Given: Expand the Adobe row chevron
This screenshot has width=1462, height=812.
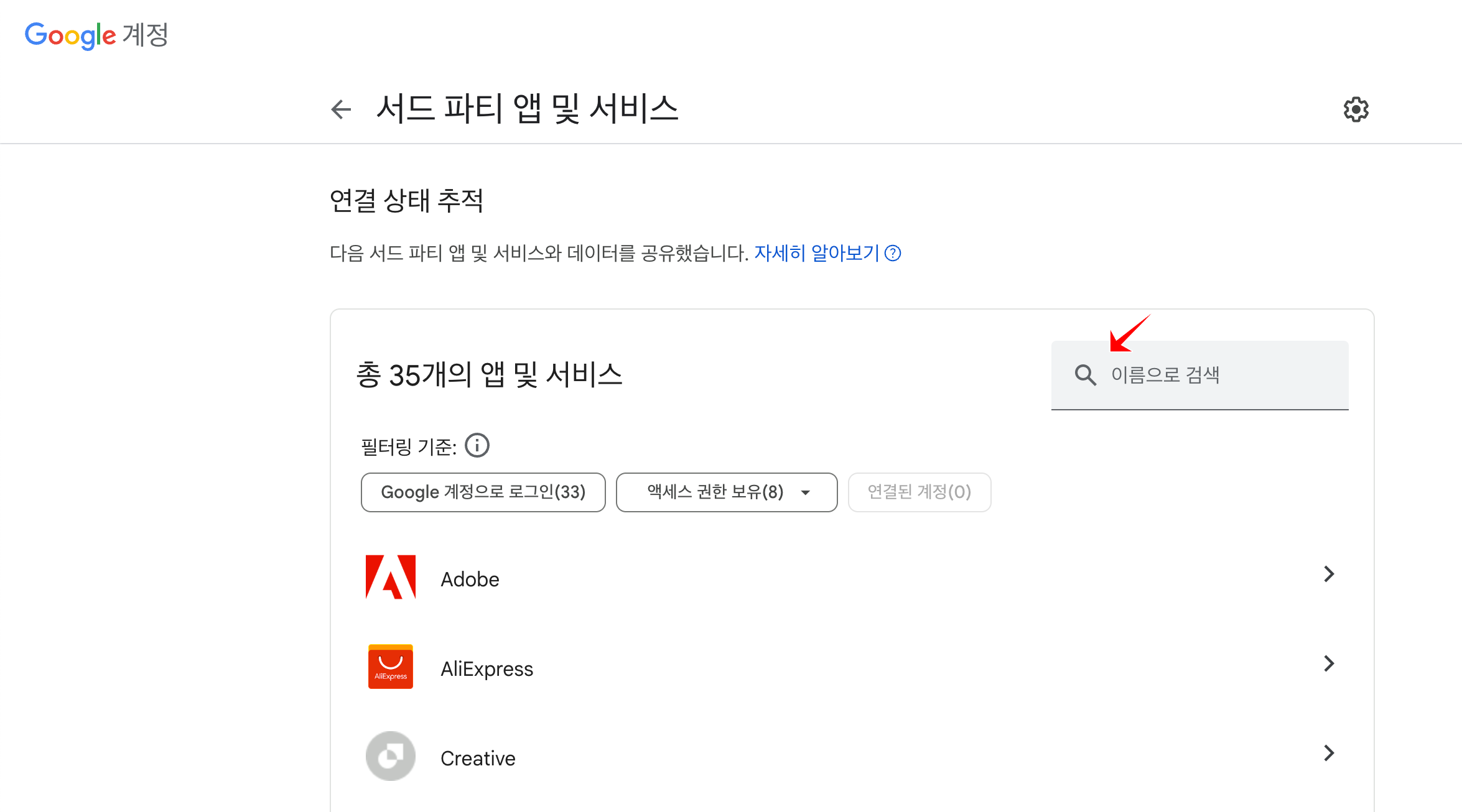Looking at the screenshot, I should coord(1329,574).
